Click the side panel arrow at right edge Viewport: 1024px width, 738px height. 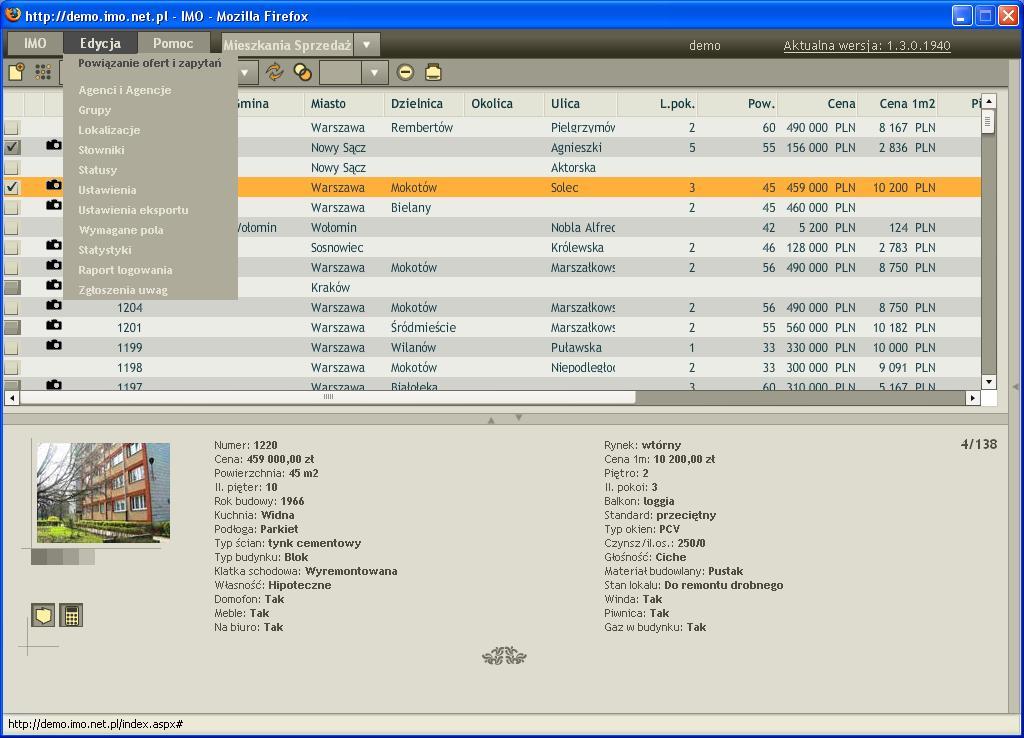[1016, 387]
